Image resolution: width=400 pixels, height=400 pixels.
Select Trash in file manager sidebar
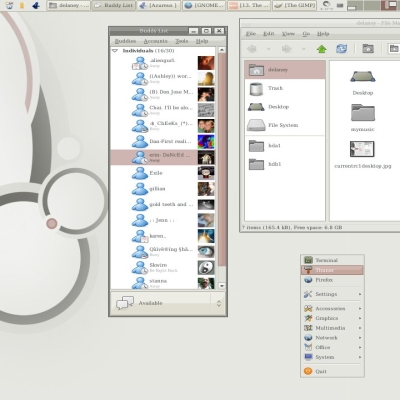pyautogui.click(x=285, y=88)
